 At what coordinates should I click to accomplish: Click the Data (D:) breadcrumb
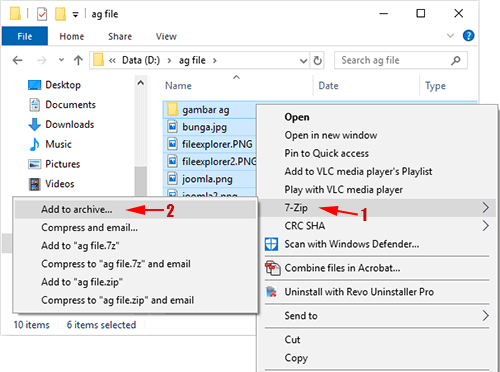[x=141, y=60]
